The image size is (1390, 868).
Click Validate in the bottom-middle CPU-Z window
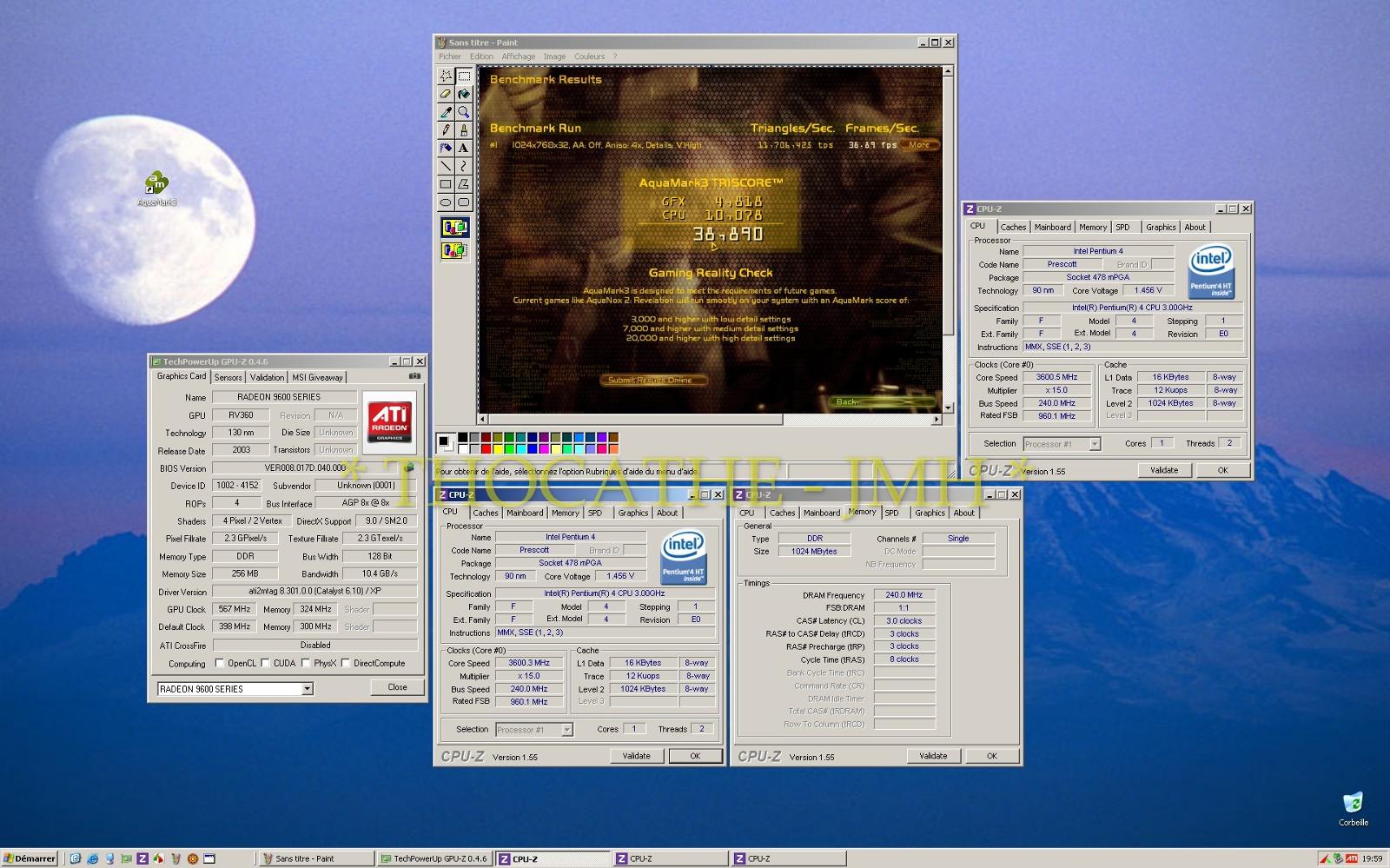pos(636,756)
